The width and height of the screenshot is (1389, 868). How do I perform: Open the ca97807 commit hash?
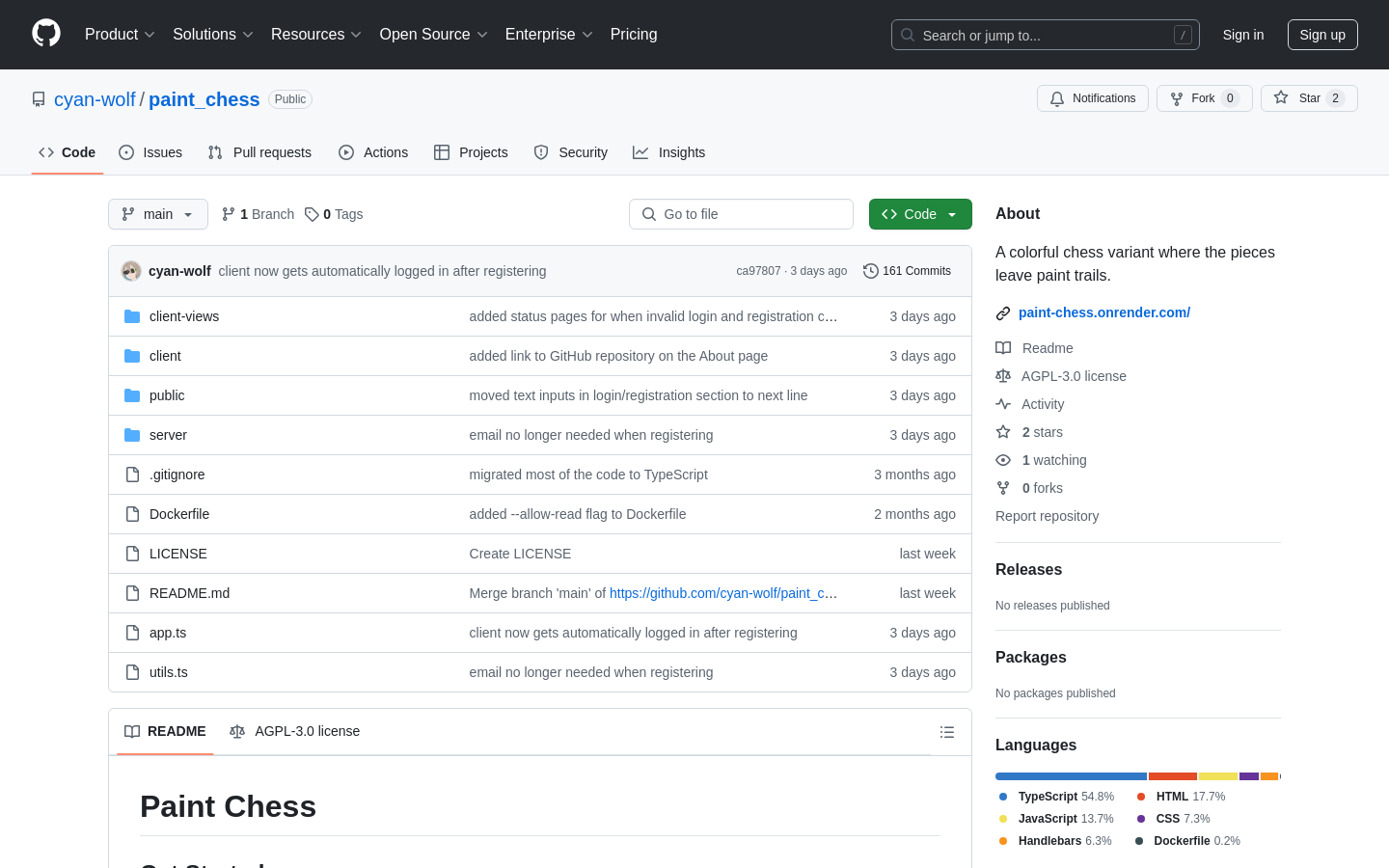coord(758,271)
